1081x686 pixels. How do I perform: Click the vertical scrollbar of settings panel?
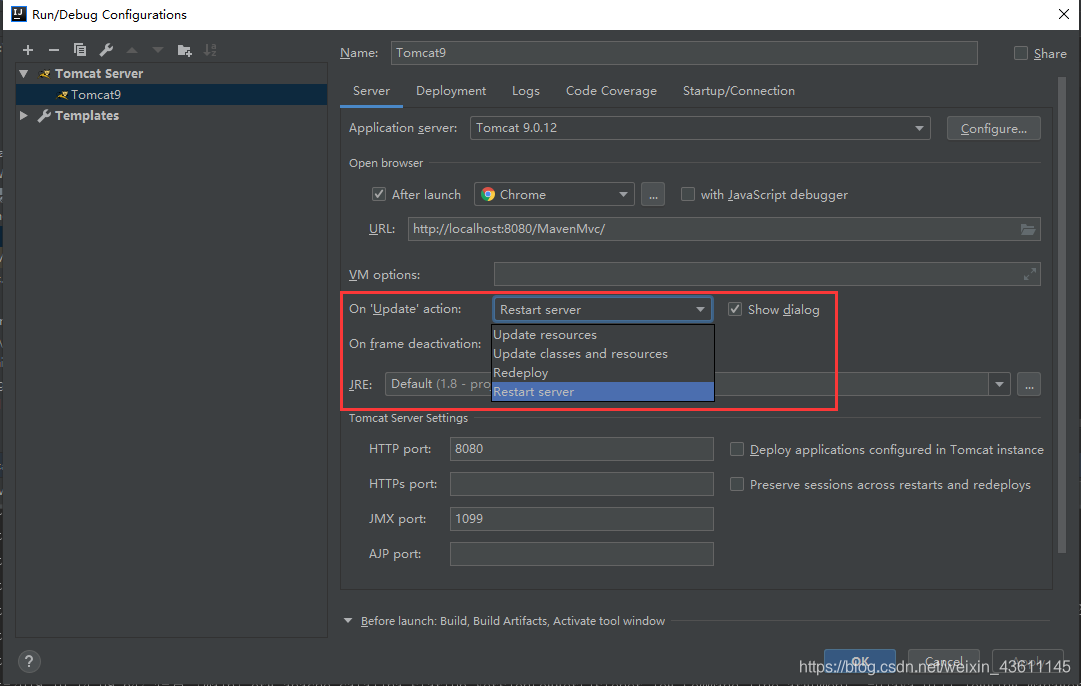point(1062,315)
